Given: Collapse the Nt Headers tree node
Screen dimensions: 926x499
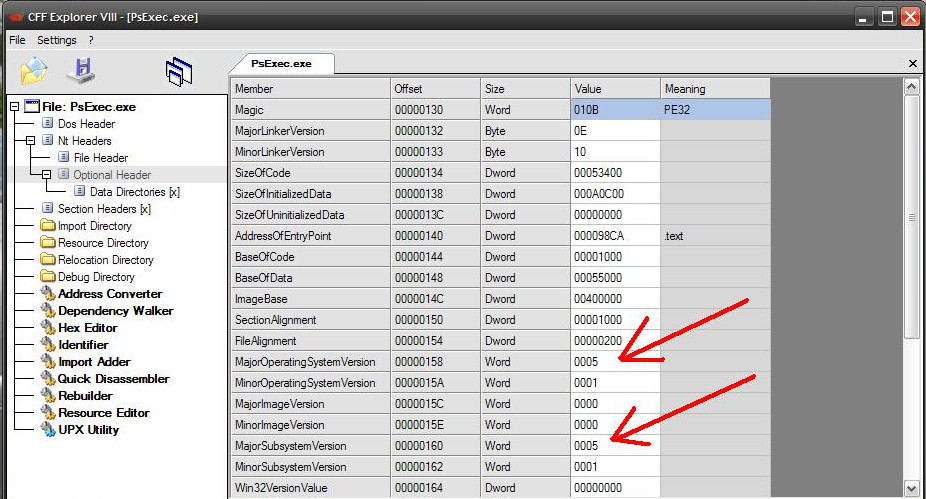Looking at the screenshot, I should click(x=30, y=141).
